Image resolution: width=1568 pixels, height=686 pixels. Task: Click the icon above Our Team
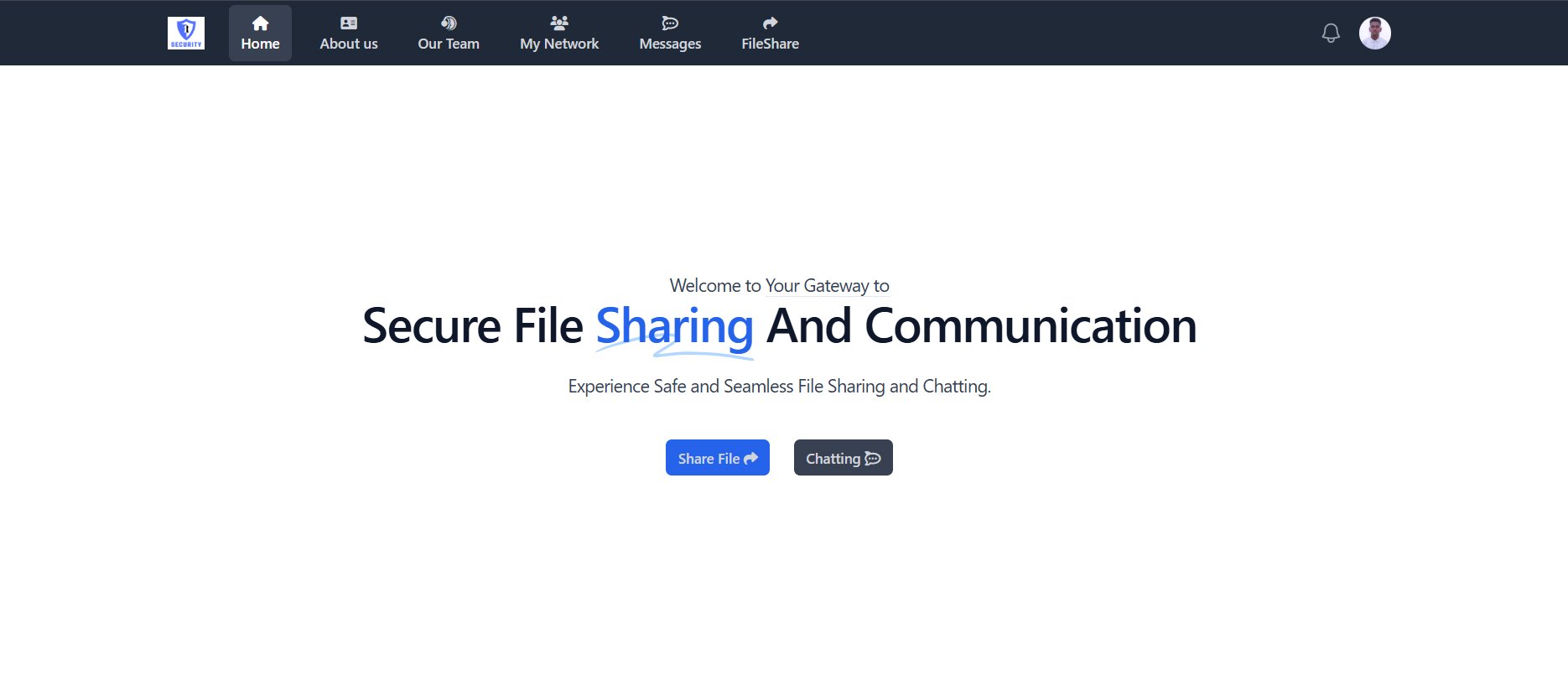coord(449,23)
